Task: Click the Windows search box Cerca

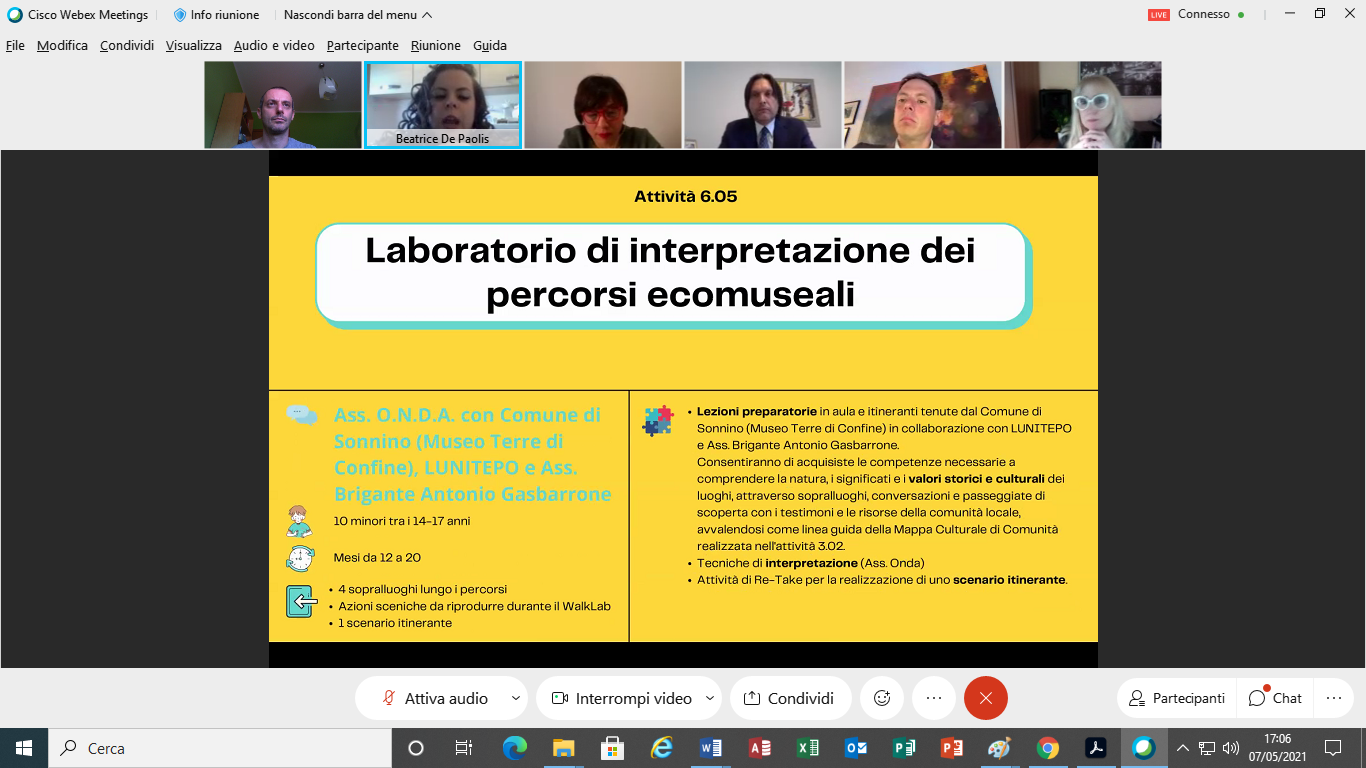Action: click(220, 748)
